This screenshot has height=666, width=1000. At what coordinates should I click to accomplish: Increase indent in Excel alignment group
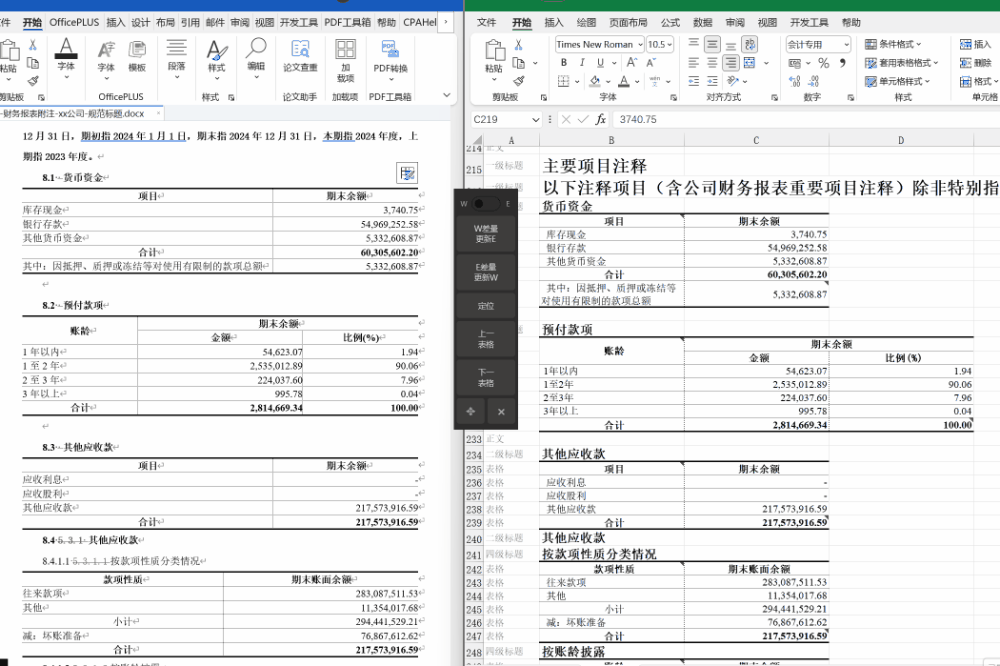click(712, 81)
